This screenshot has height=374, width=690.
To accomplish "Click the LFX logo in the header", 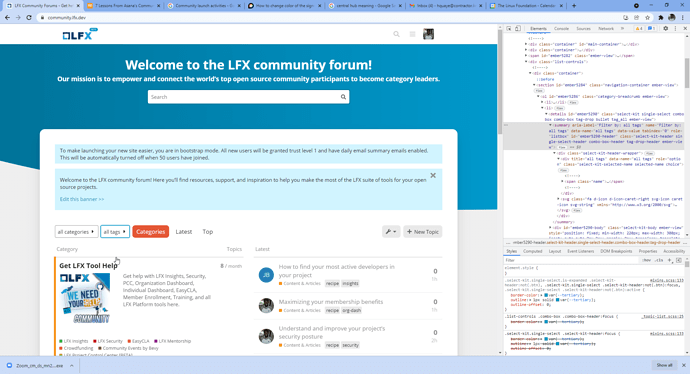I will pos(80,34).
